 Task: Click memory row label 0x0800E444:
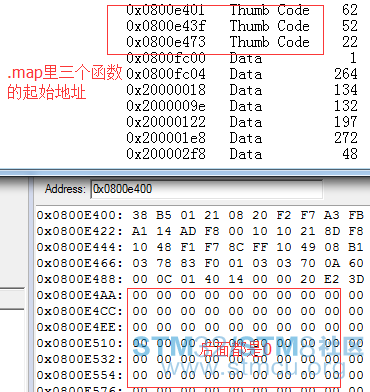click(x=80, y=247)
